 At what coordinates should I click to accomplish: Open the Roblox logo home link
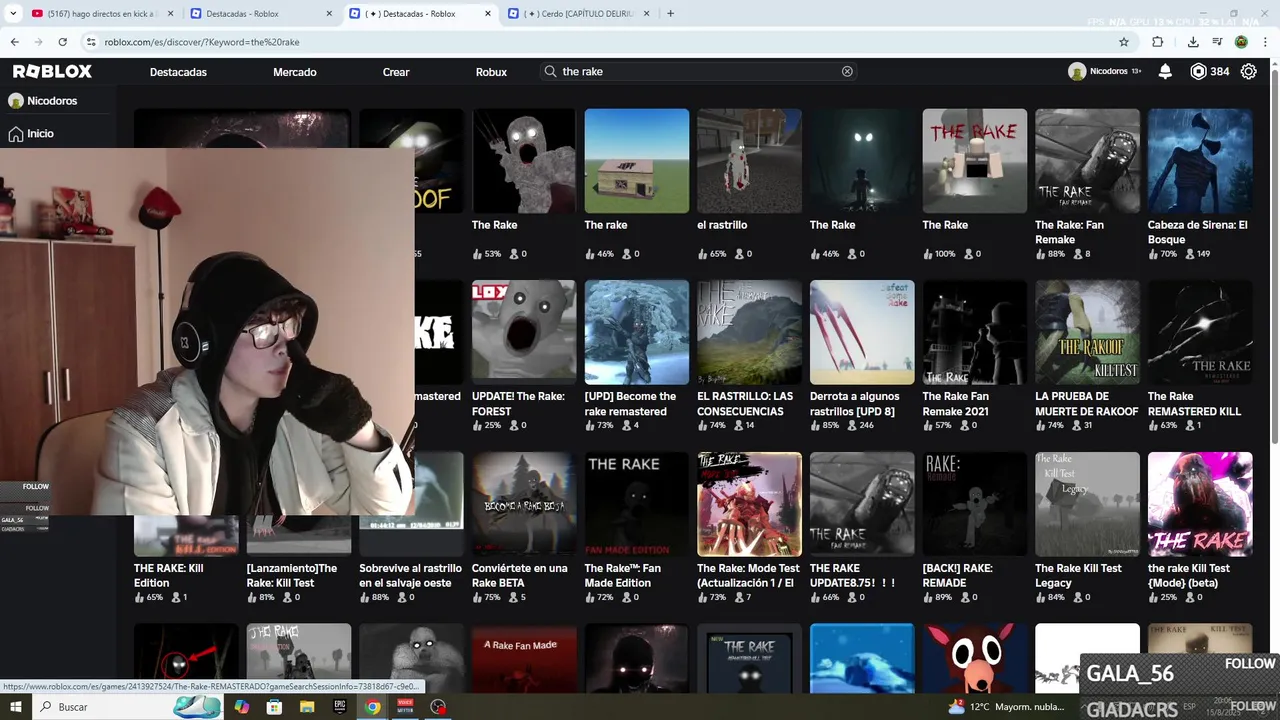[x=52, y=71]
